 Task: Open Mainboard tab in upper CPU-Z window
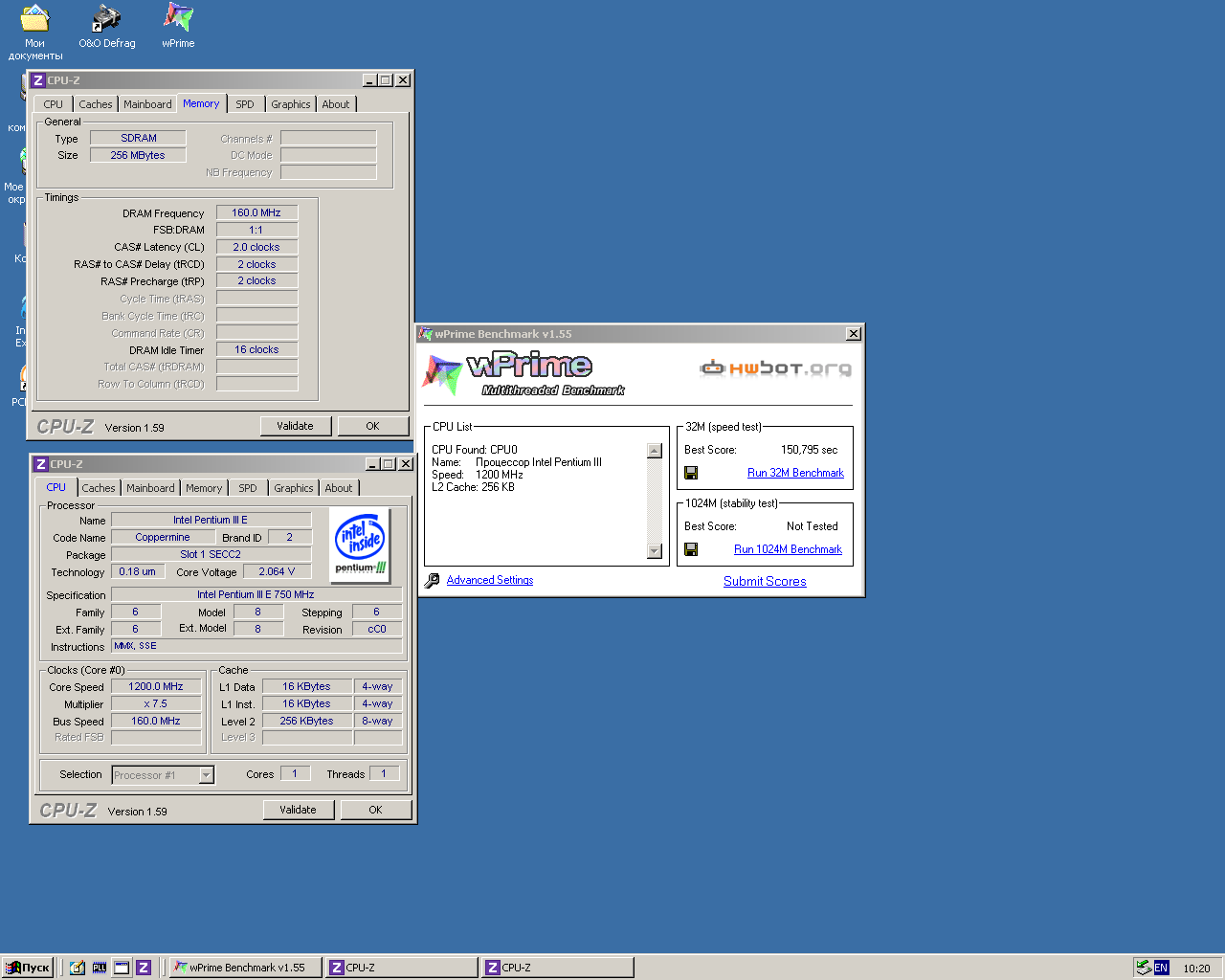(147, 104)
